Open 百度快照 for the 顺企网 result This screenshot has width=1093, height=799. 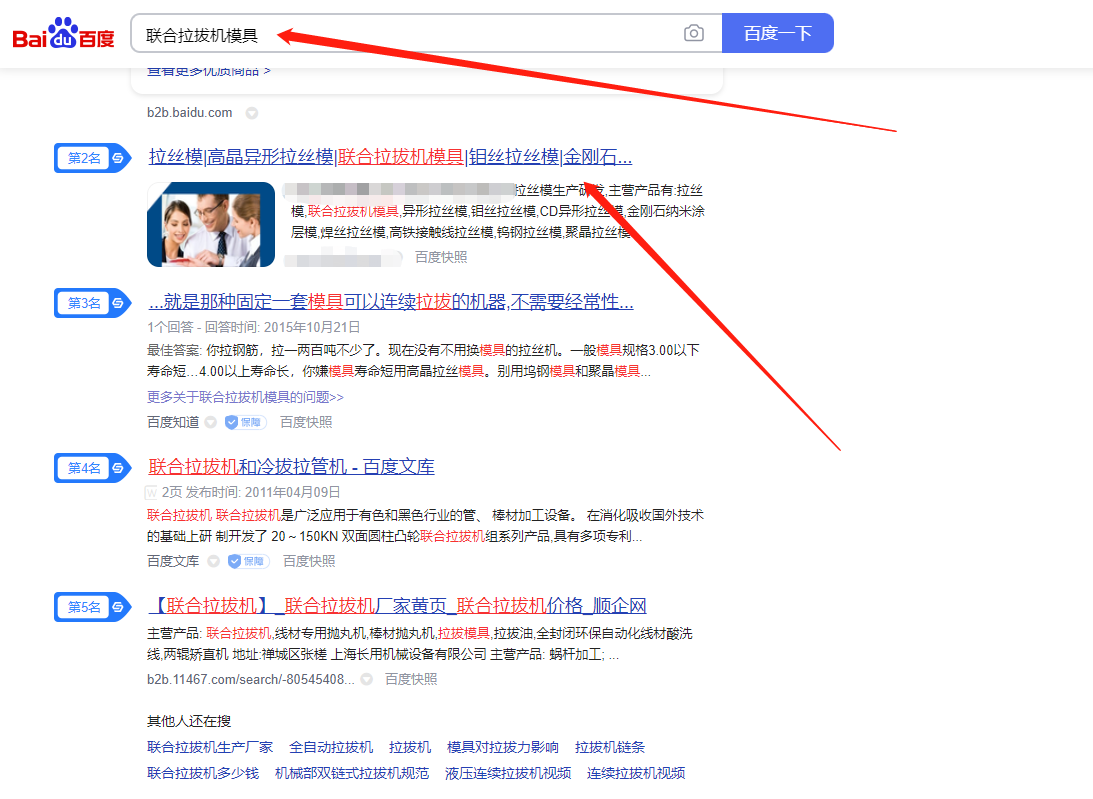pos(411,679)
